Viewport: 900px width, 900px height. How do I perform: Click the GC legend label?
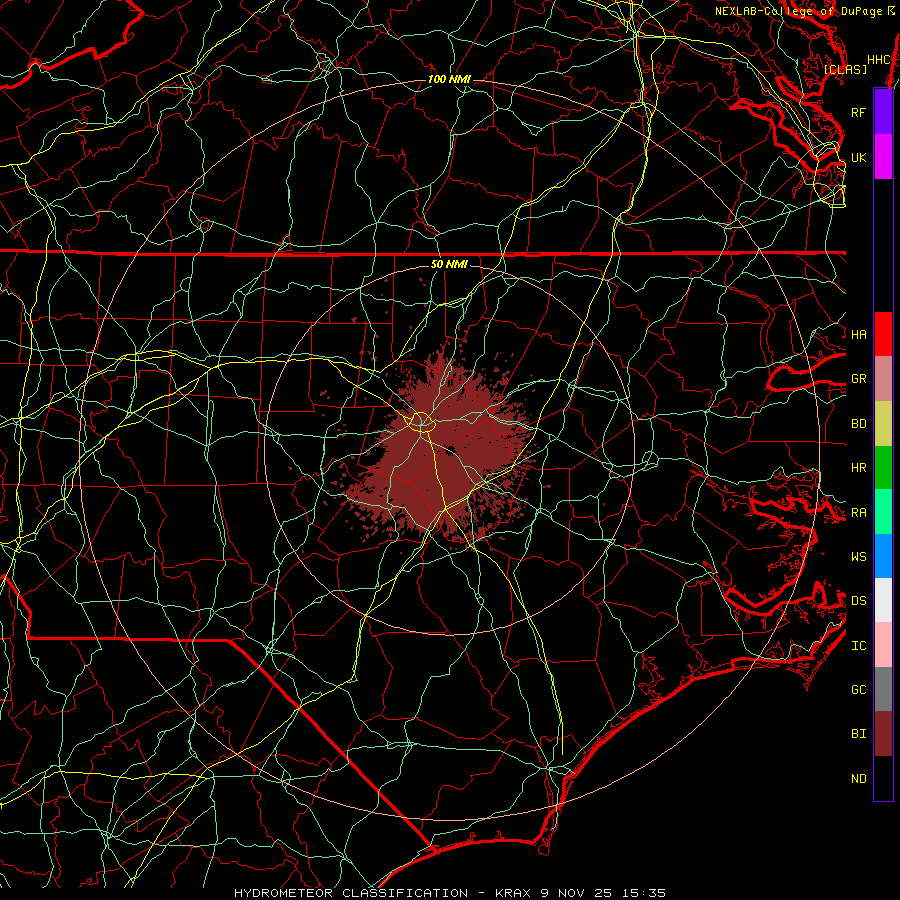click(858, 689)
